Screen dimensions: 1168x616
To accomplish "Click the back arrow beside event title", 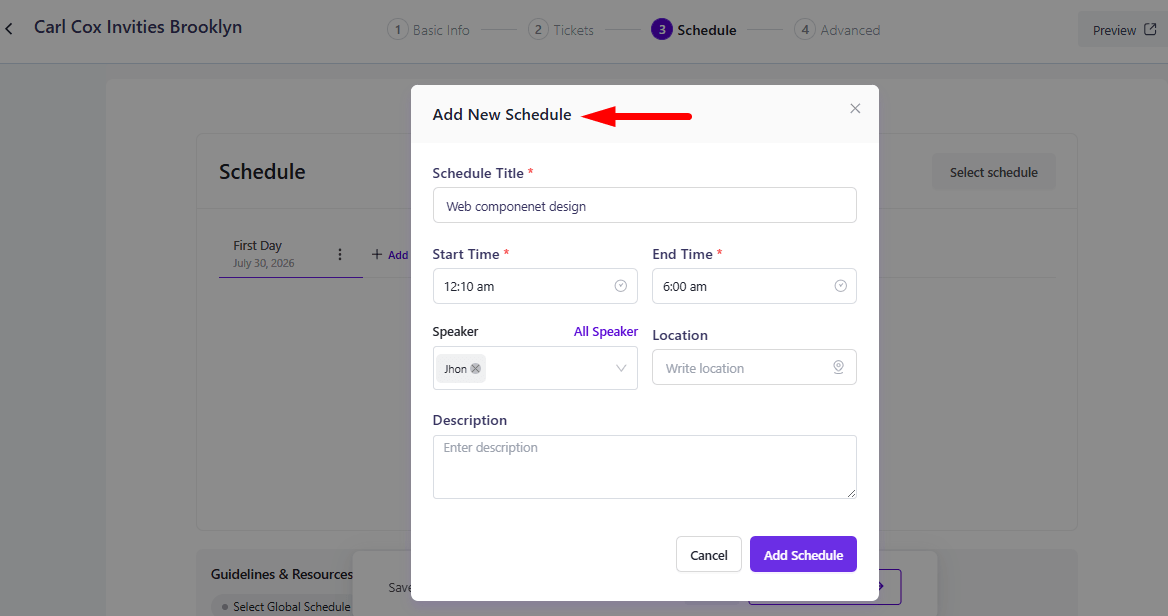I will (x=9, y=29).
